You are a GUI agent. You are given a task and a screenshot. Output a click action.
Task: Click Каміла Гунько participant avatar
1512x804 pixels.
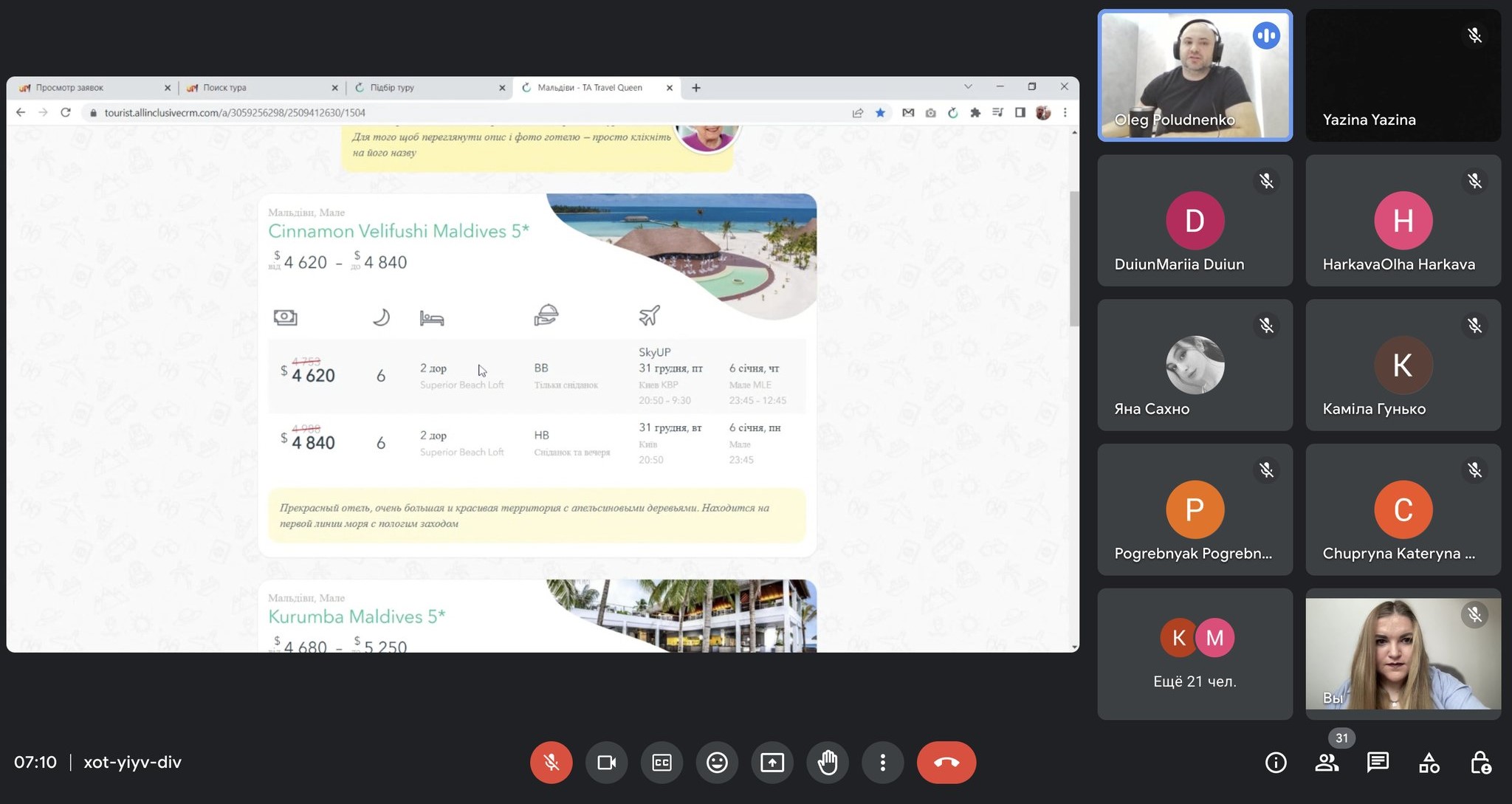point(1403,365)
